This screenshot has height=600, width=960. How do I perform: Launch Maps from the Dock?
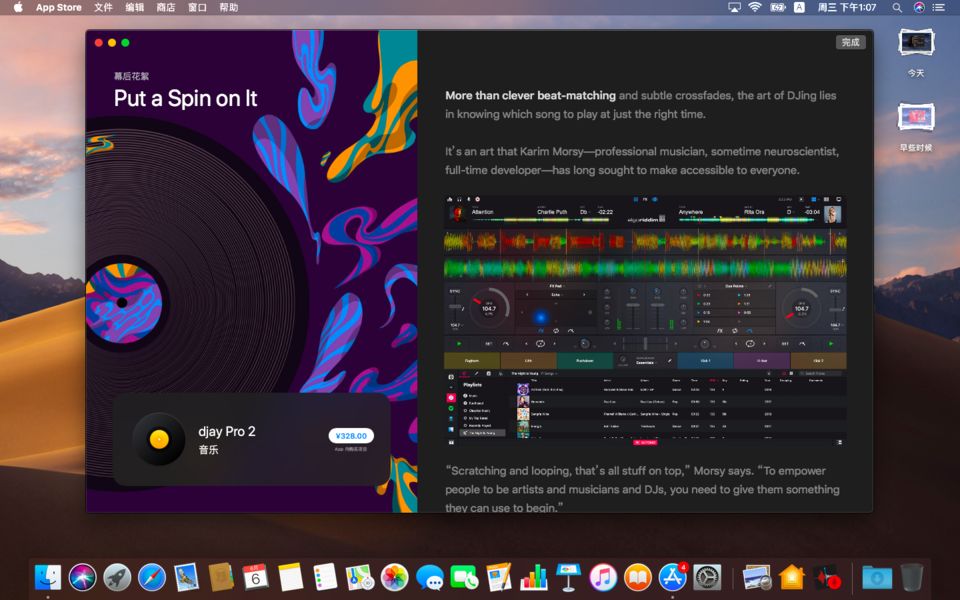[x=359, y=577]
